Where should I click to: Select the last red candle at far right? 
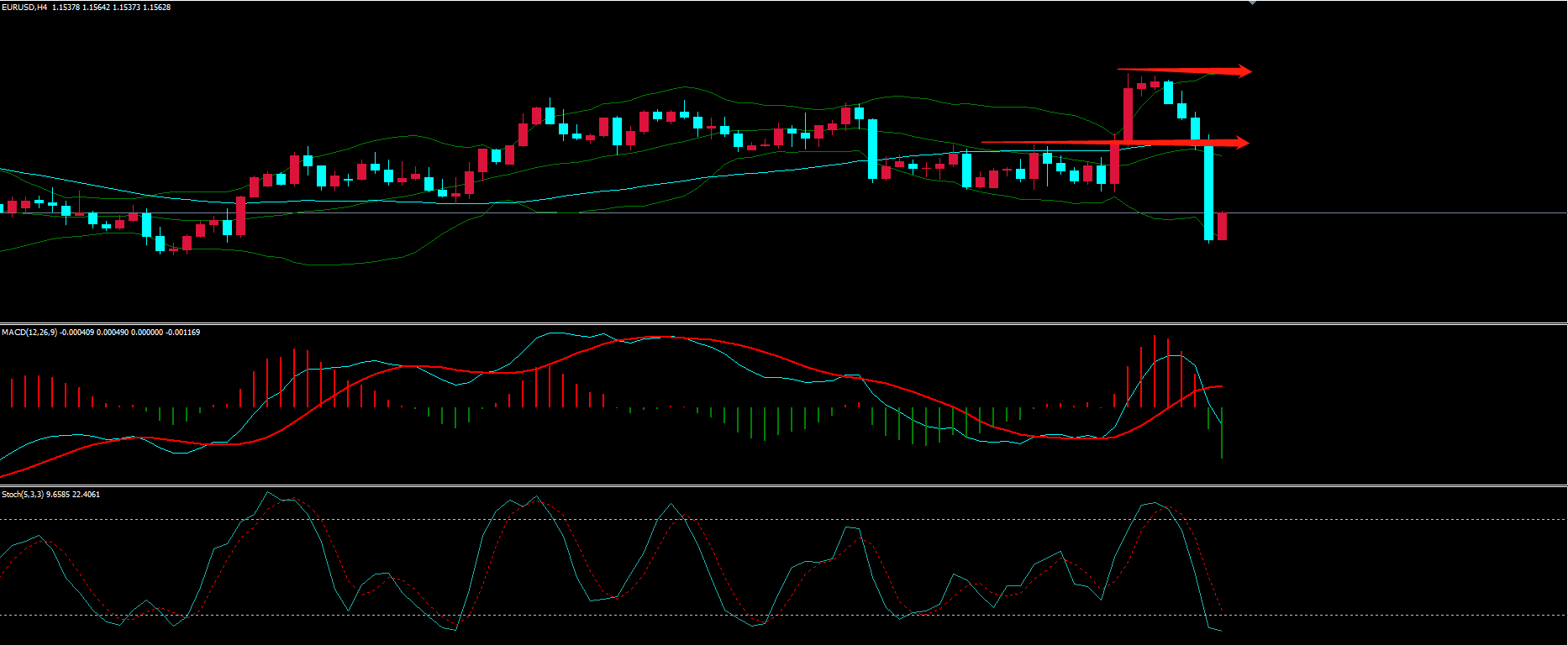click(x=1222, y=227)
